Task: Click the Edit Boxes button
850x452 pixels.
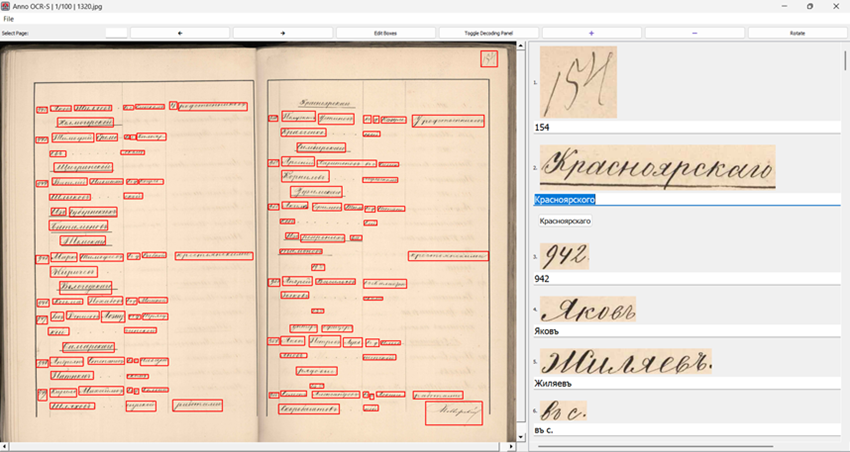Action: 385,33
